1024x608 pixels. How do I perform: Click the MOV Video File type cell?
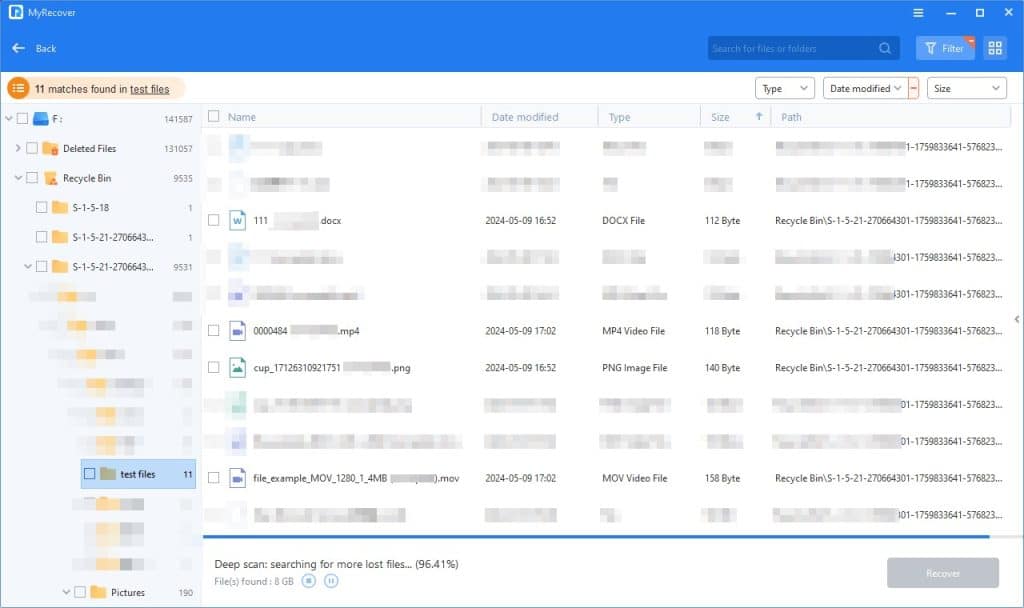(634, 478)
